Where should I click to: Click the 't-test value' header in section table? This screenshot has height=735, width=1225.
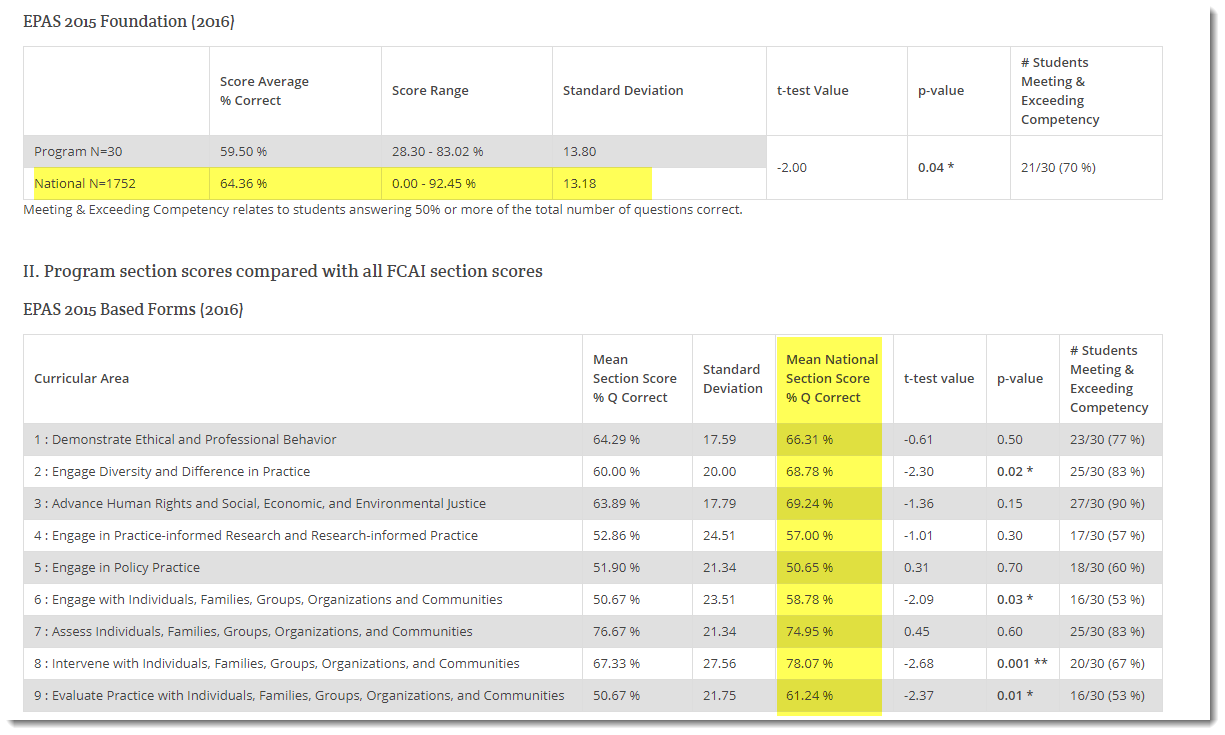point(939,378)
